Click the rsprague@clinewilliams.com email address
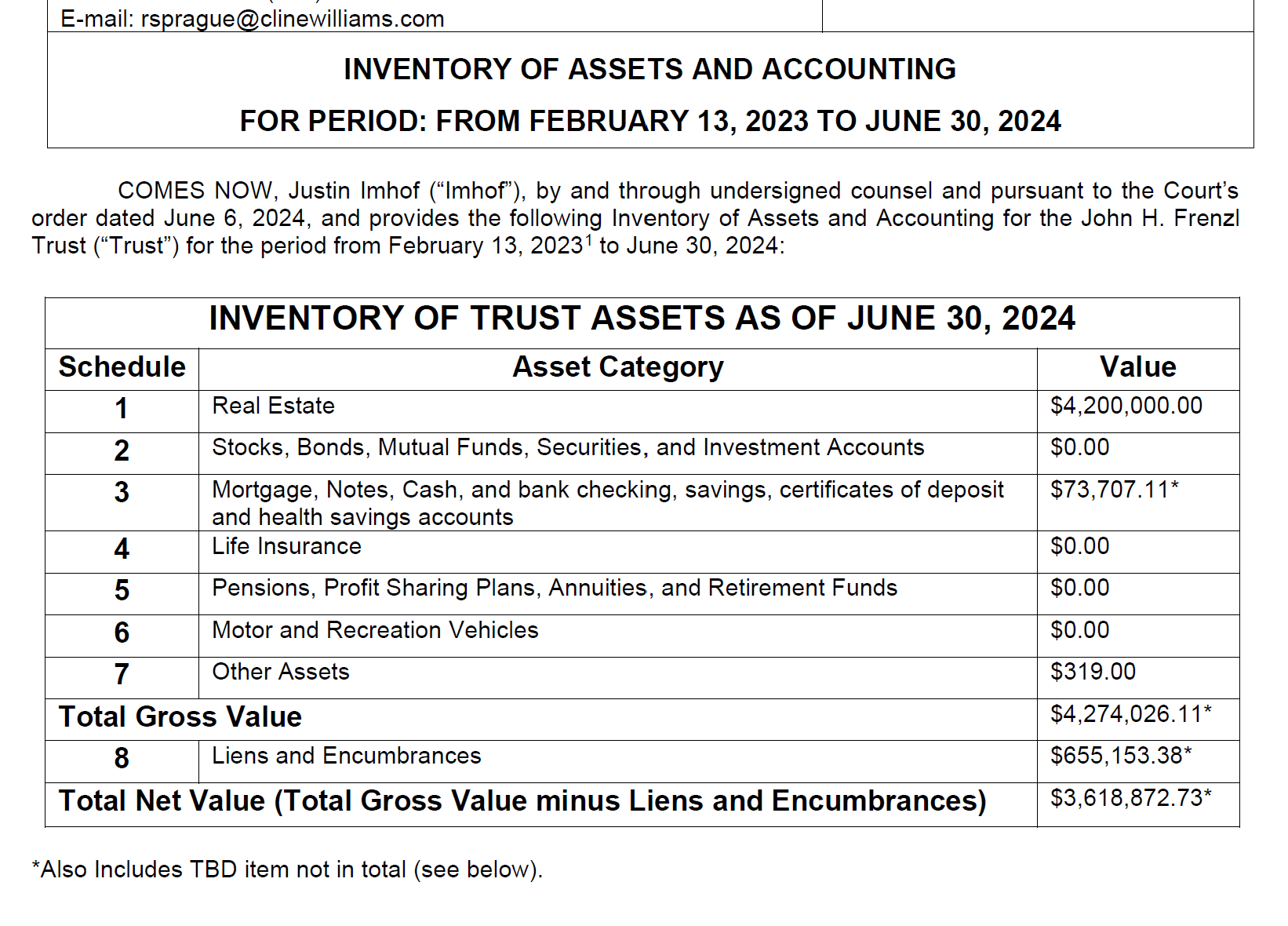 coord(293,19)
